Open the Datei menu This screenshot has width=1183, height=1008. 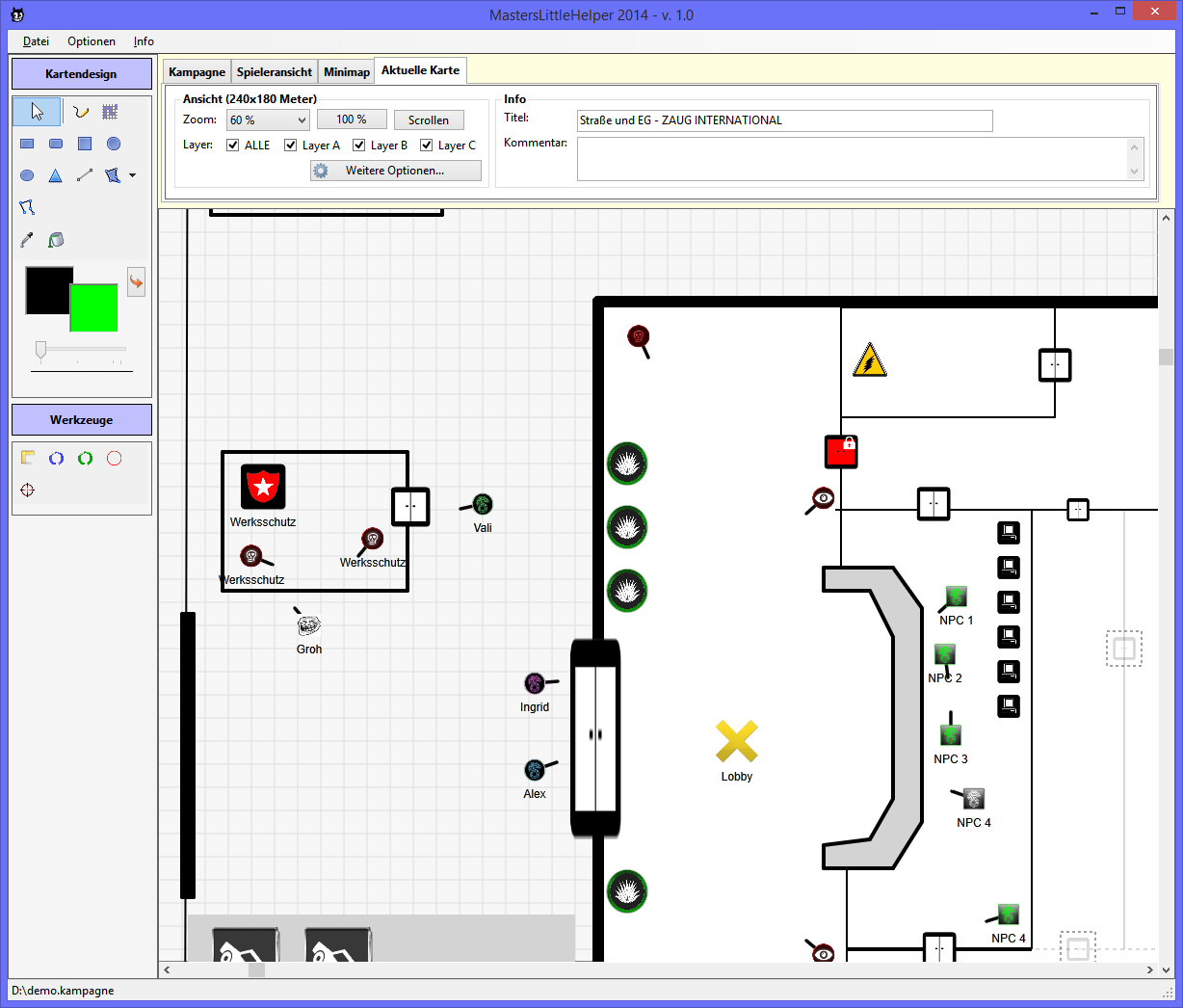36,41
